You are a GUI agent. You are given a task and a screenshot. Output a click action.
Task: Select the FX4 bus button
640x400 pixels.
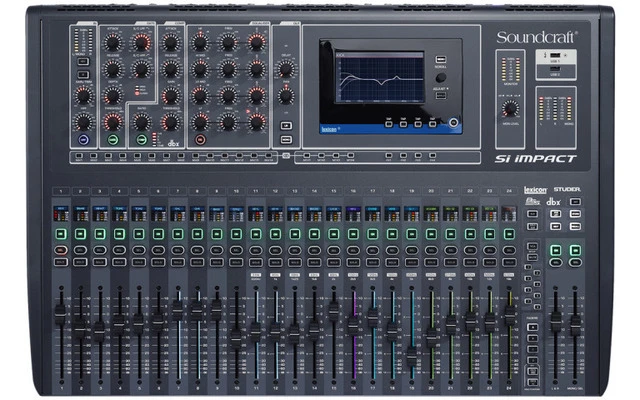432,156
